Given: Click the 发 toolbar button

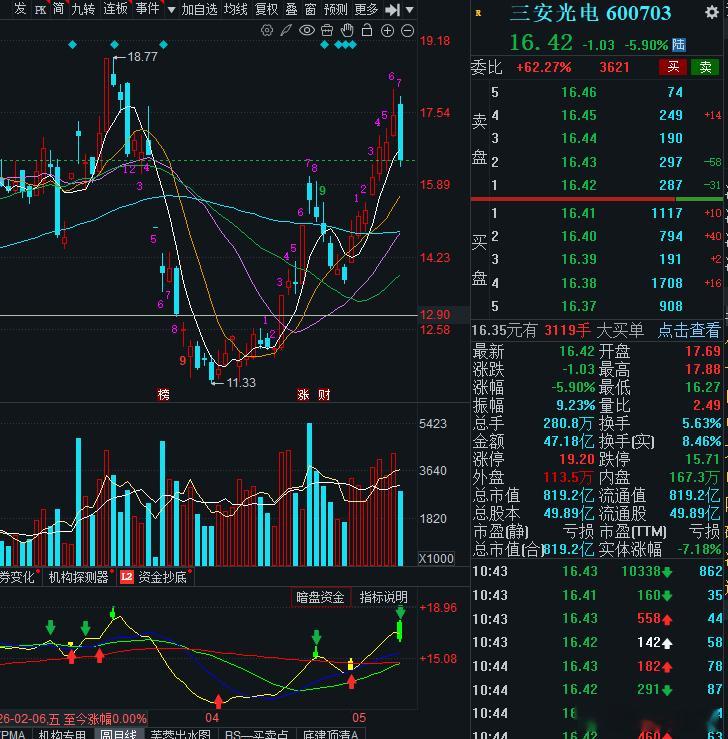Looking at the screenshot, I should click(x=20, y=9).
